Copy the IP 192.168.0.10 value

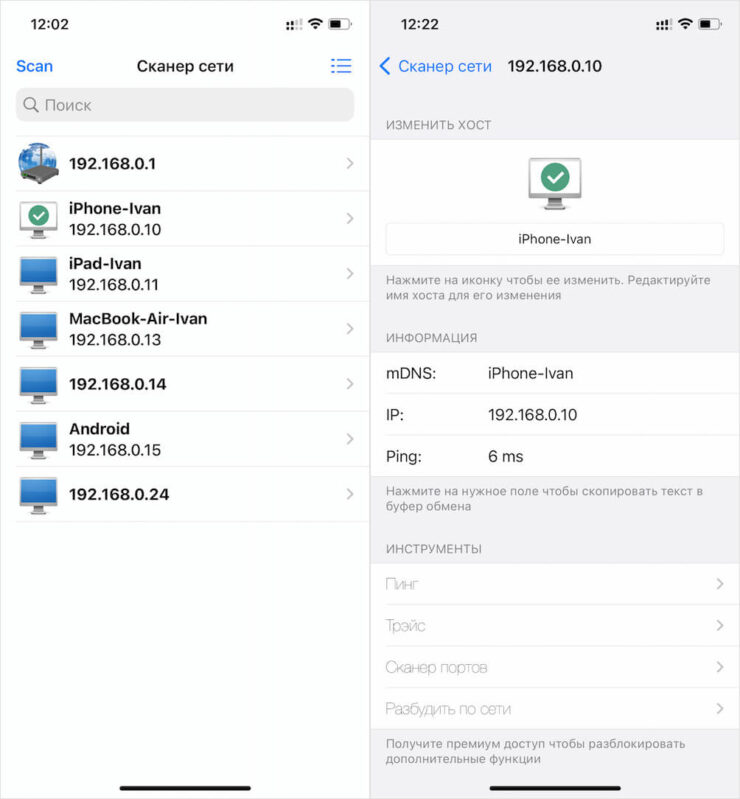(532, 415)
